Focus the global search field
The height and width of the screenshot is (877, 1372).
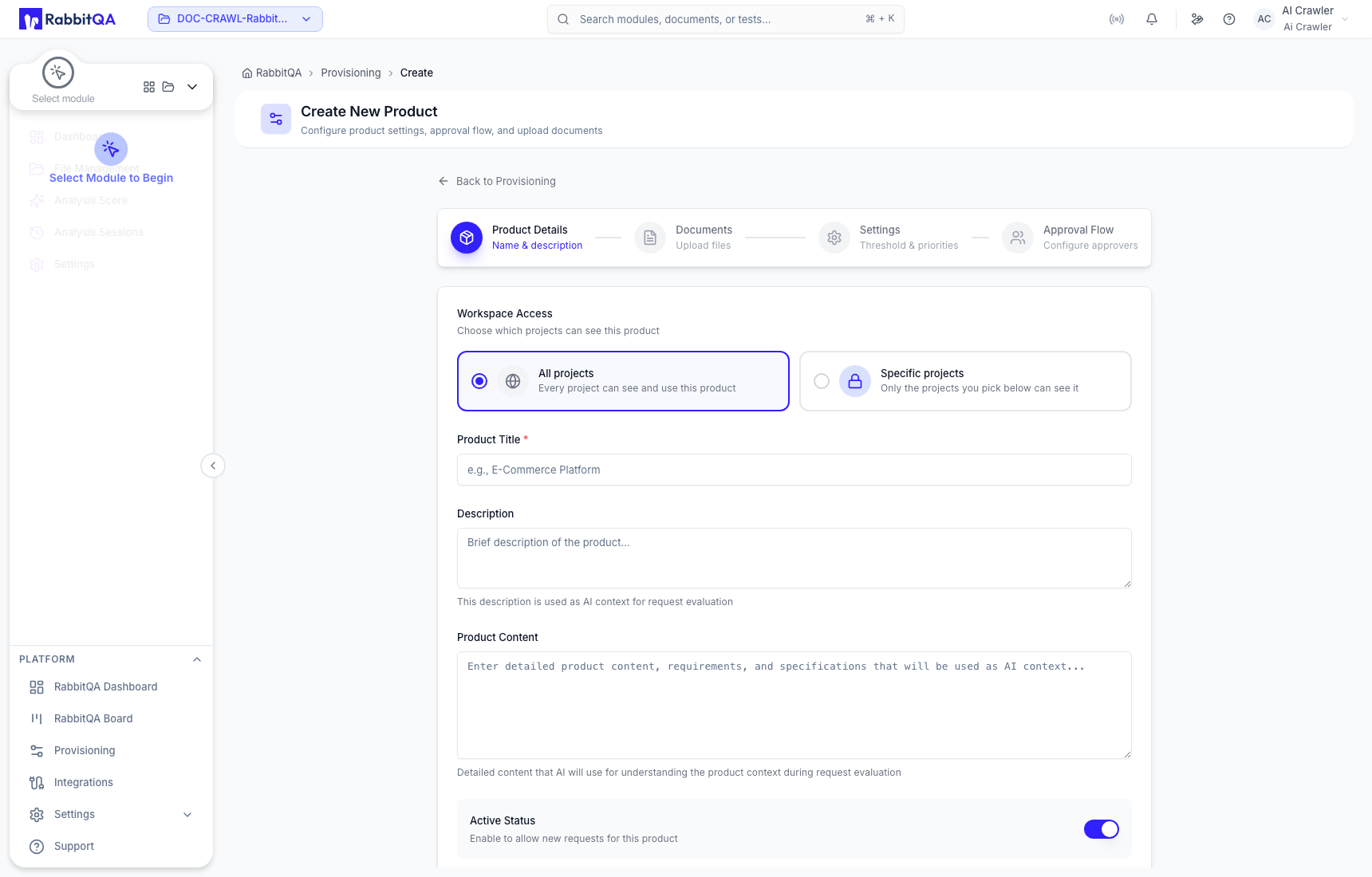(726, 19)
